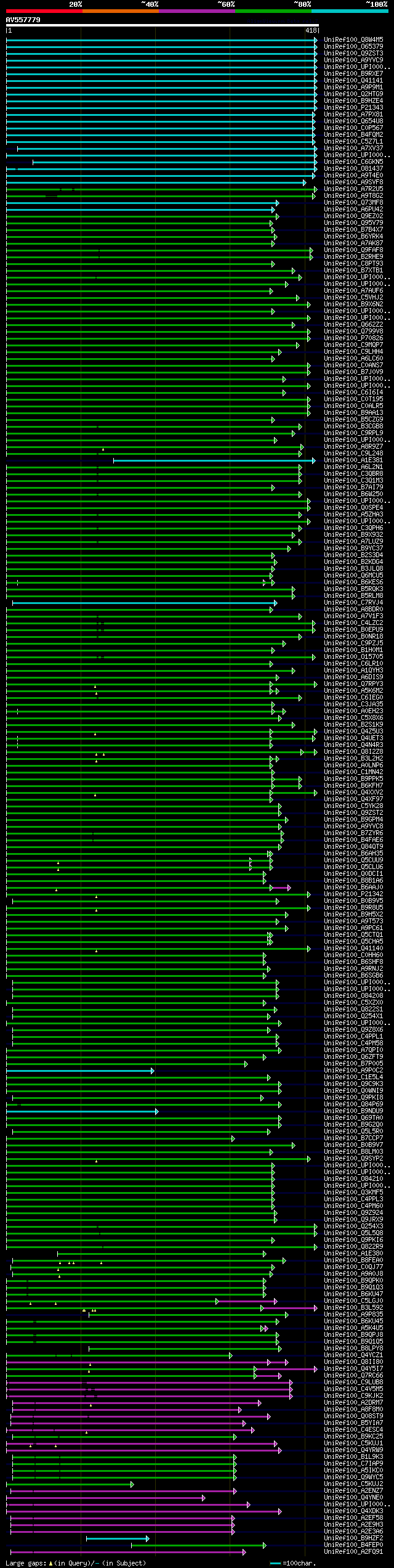Click the label UniRef100_Q9FAF8
The height and width of the screenshot is (1568, 394).
pyautogui.click(x=353, y=250)
